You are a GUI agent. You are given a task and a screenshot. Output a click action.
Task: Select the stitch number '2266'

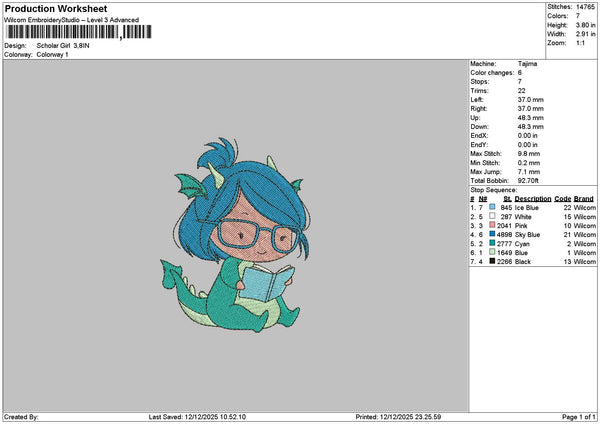(504, 262)
